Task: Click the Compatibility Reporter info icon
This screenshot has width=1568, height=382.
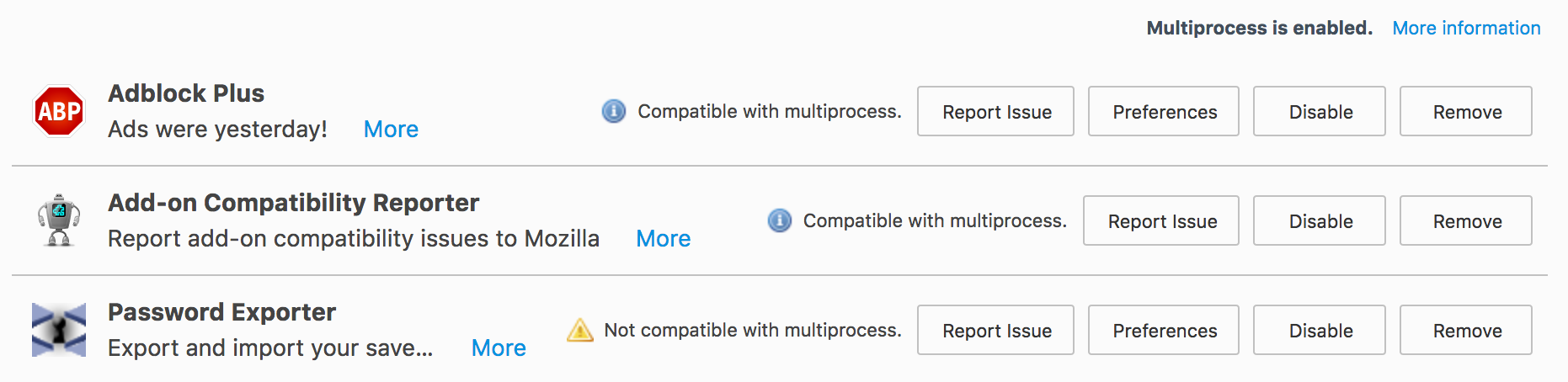Action: tap(780, 220)
